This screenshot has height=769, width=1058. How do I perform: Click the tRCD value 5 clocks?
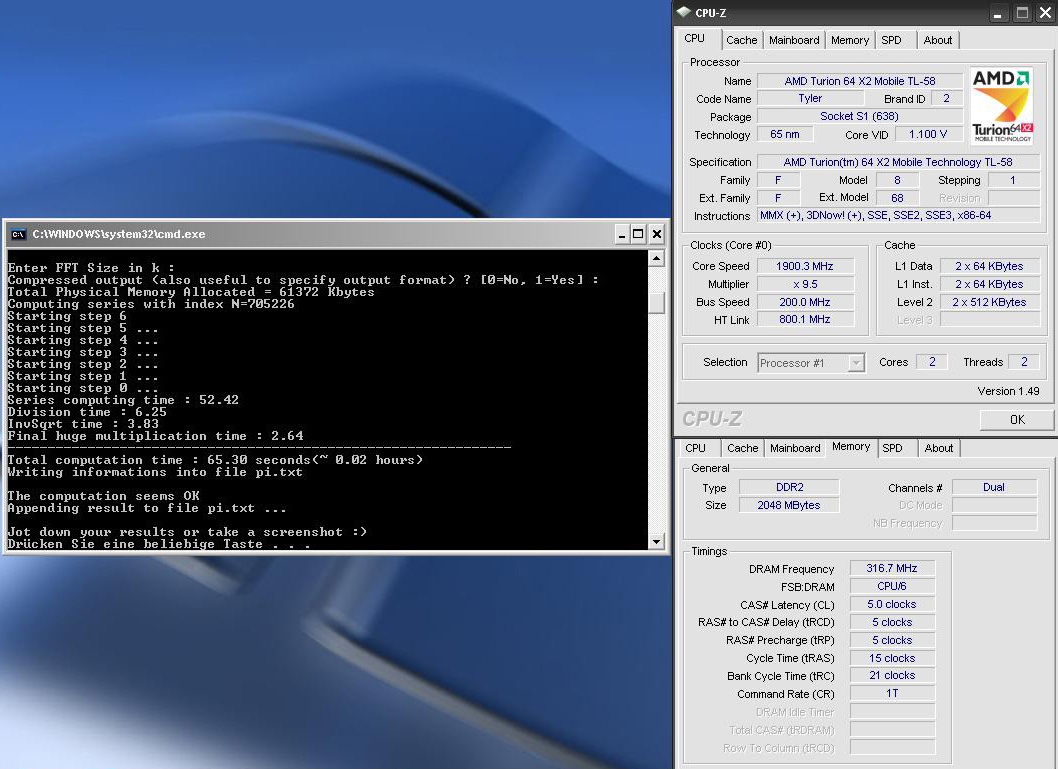(892, 623)
